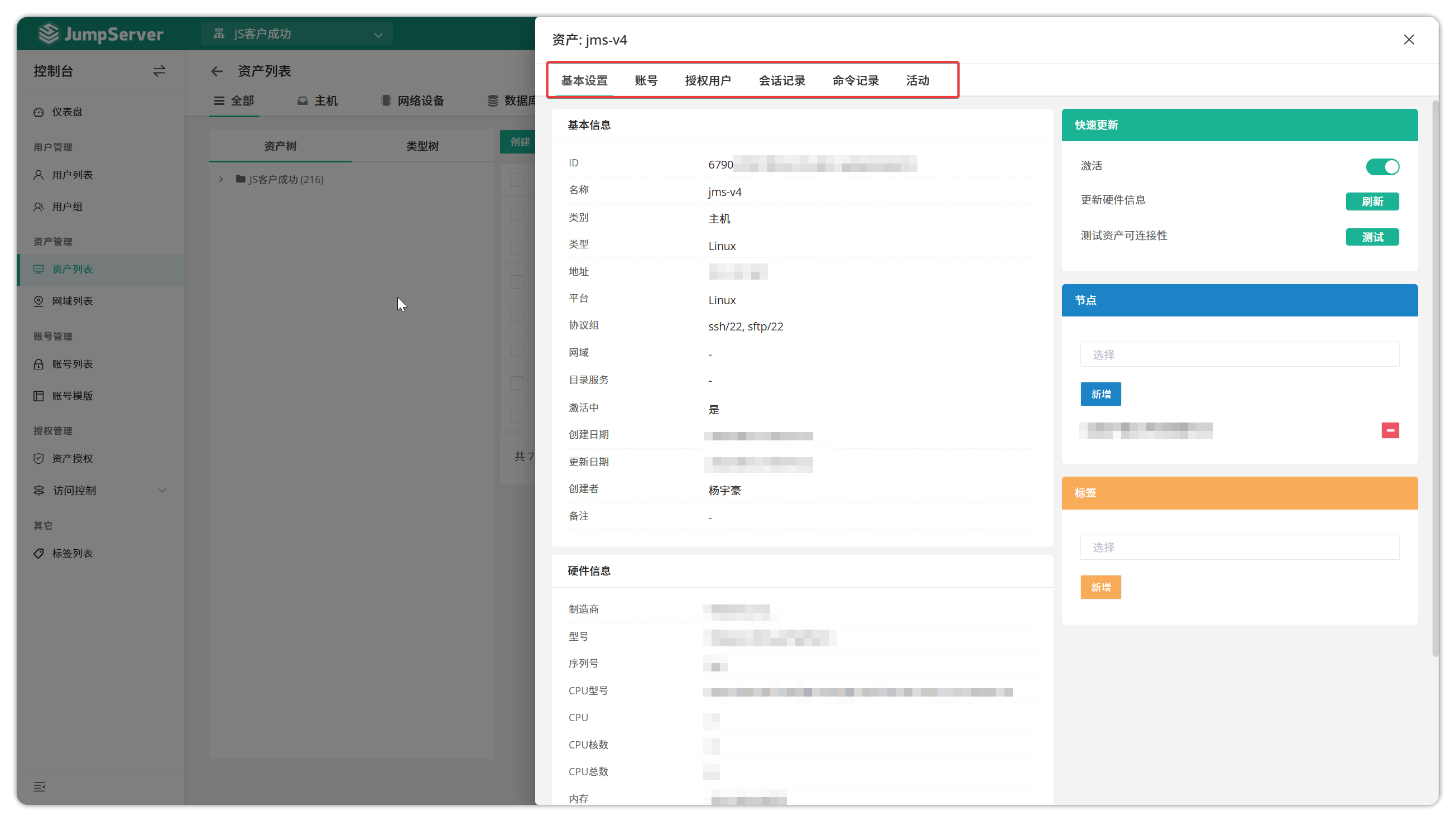Click the 刷新 hardware info button
Image resolution: width=1456 pixels, height=816 pixels.
pos(1372,201)
